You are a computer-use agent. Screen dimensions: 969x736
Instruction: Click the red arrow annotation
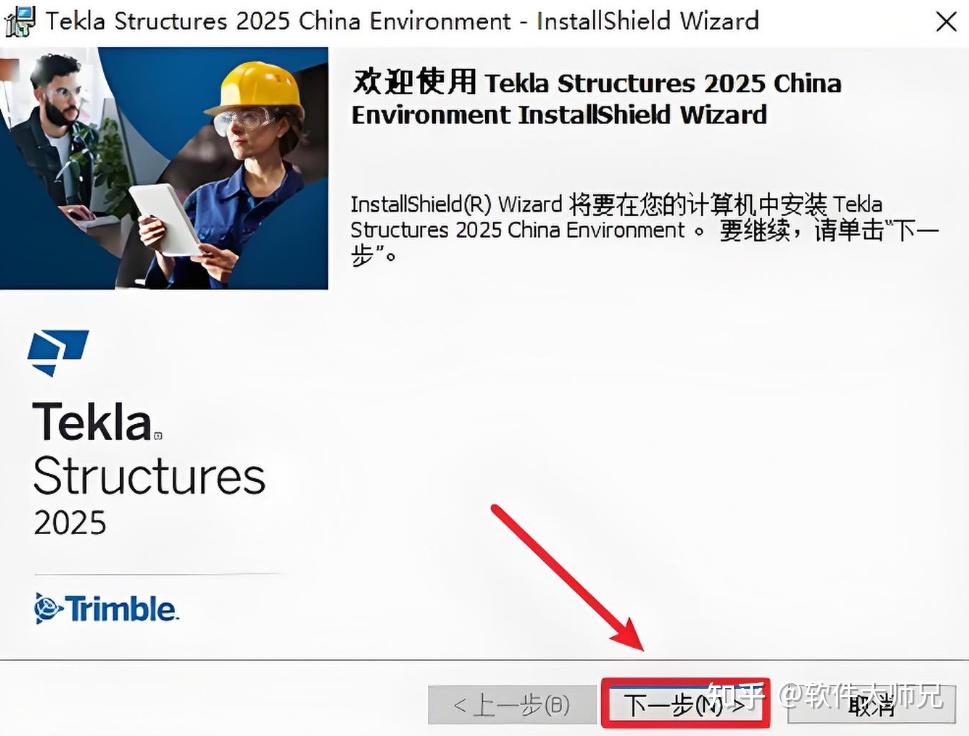569,578
